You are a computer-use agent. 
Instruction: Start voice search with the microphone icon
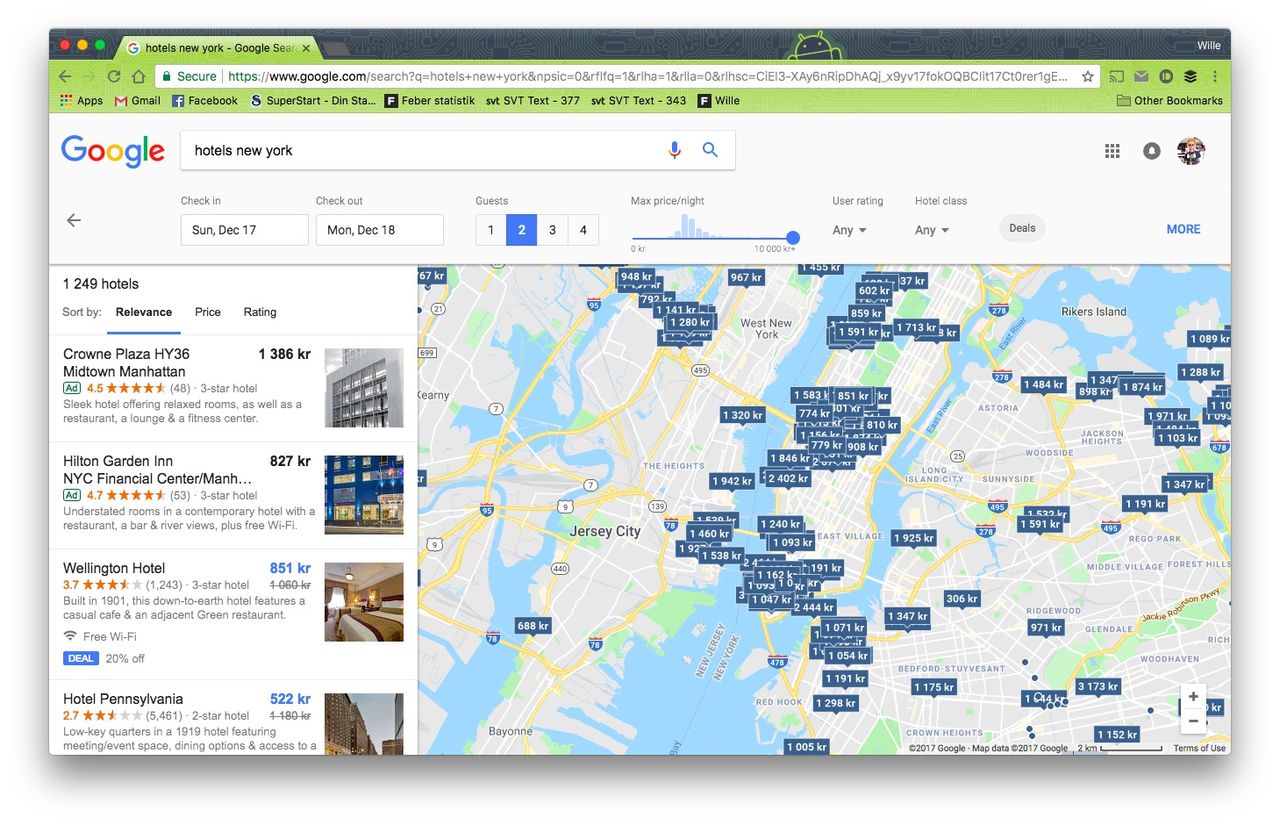674,150
